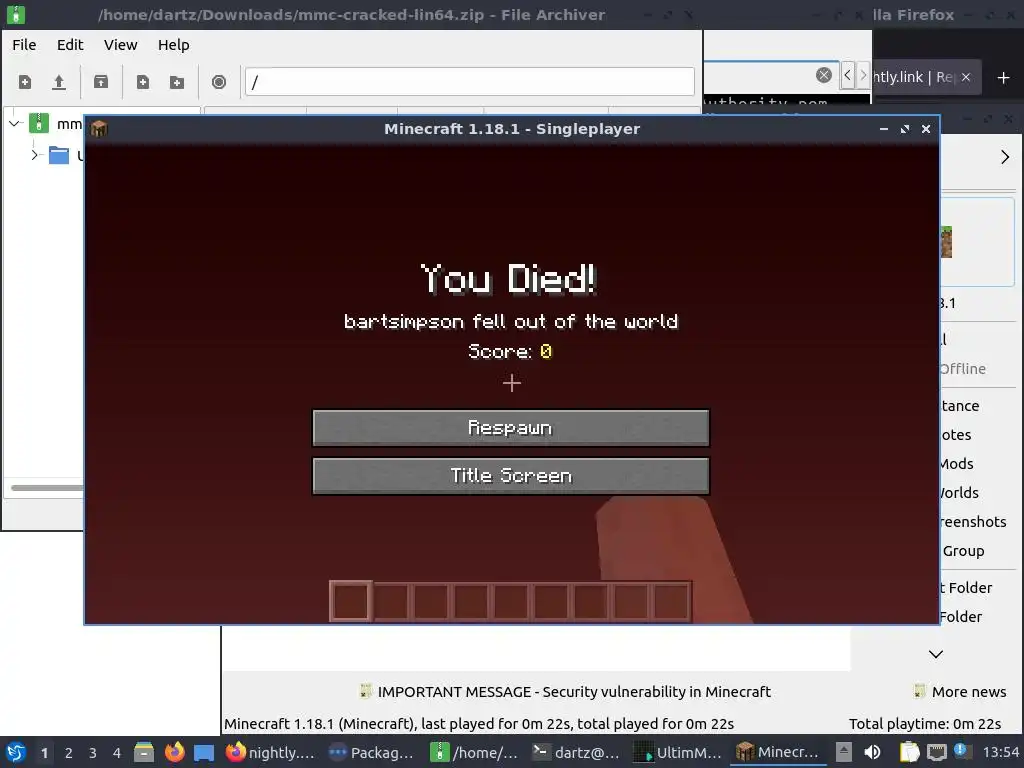Switch to dartz@ terminal taskbar window
1024x768 pixels.
[577, 752]
